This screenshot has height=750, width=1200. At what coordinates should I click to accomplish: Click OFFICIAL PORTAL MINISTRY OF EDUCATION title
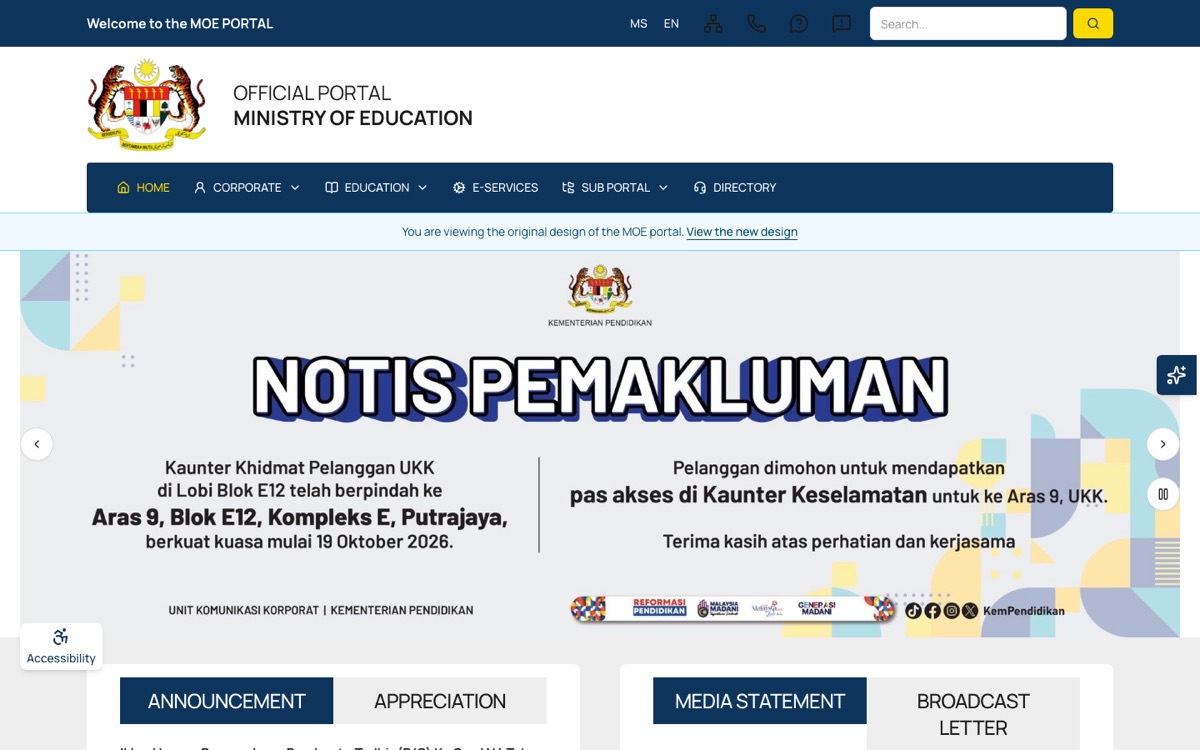353,105
